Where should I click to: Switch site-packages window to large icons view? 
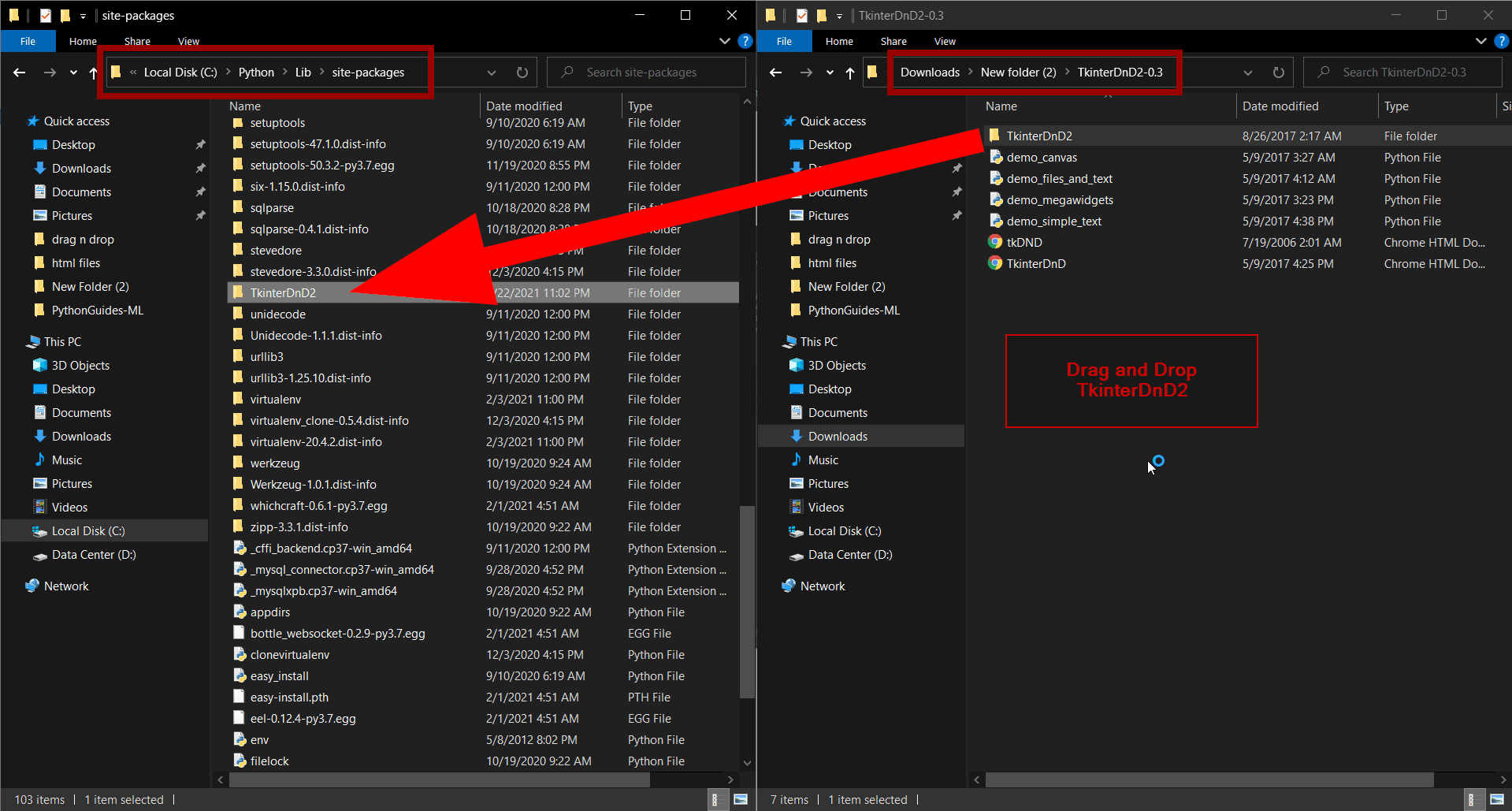(741, 800)
